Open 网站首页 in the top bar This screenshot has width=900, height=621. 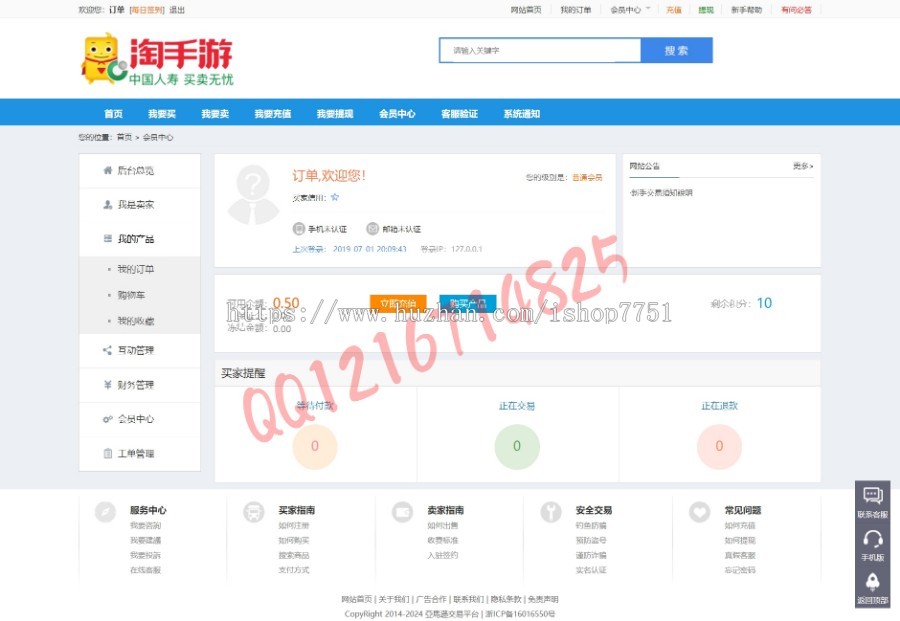[526, 10]
